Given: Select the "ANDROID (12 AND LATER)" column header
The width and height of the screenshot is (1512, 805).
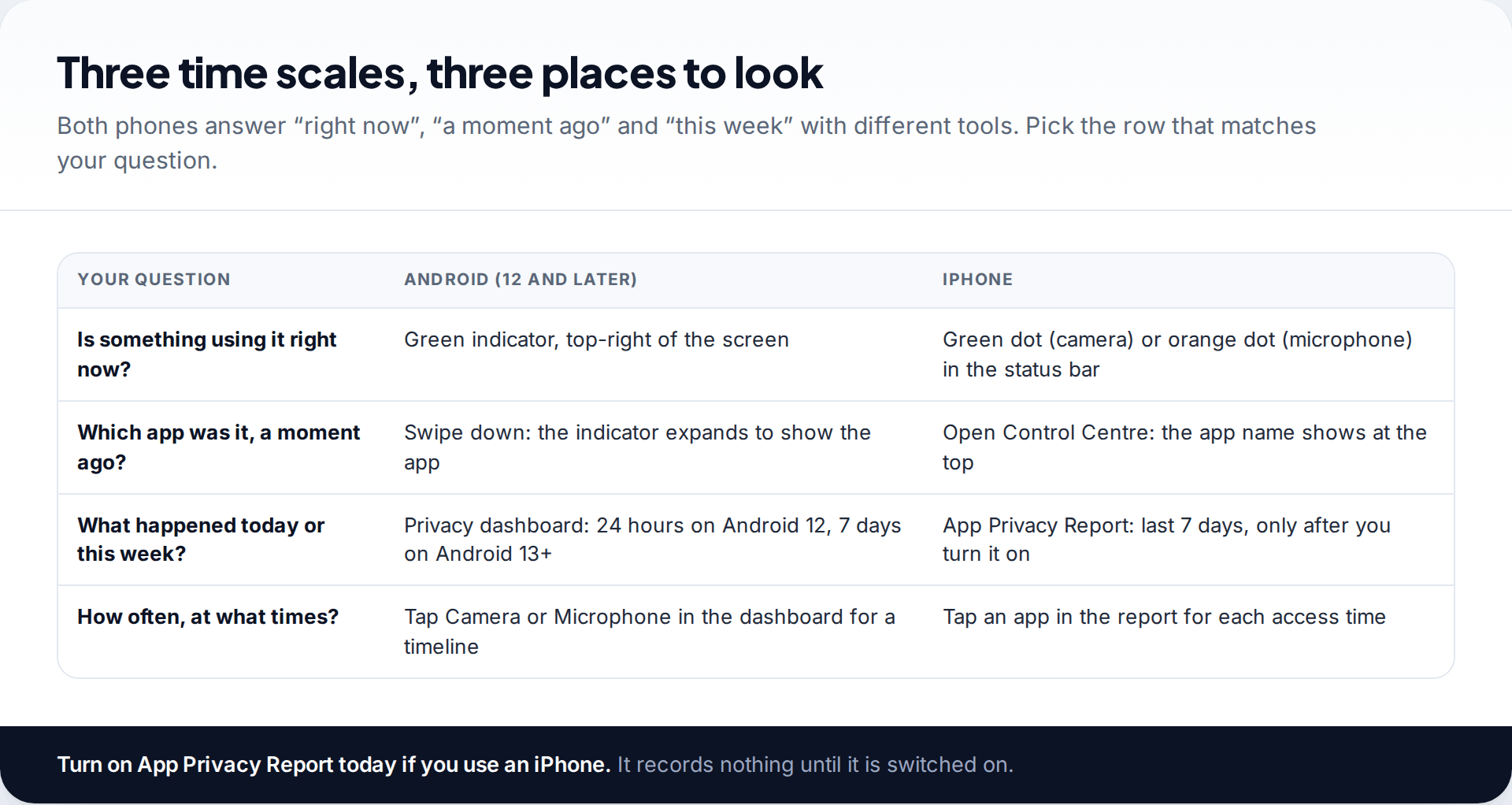Looking at the screenshot, I should pyautogui.click(x=521, y=280).
